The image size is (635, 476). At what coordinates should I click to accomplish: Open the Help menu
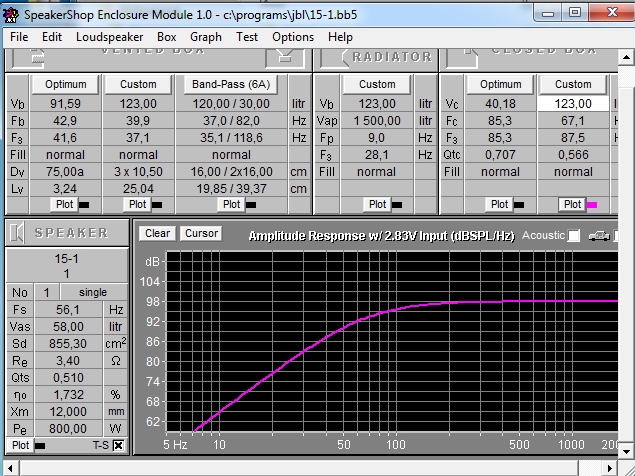(x=340, y=37)
